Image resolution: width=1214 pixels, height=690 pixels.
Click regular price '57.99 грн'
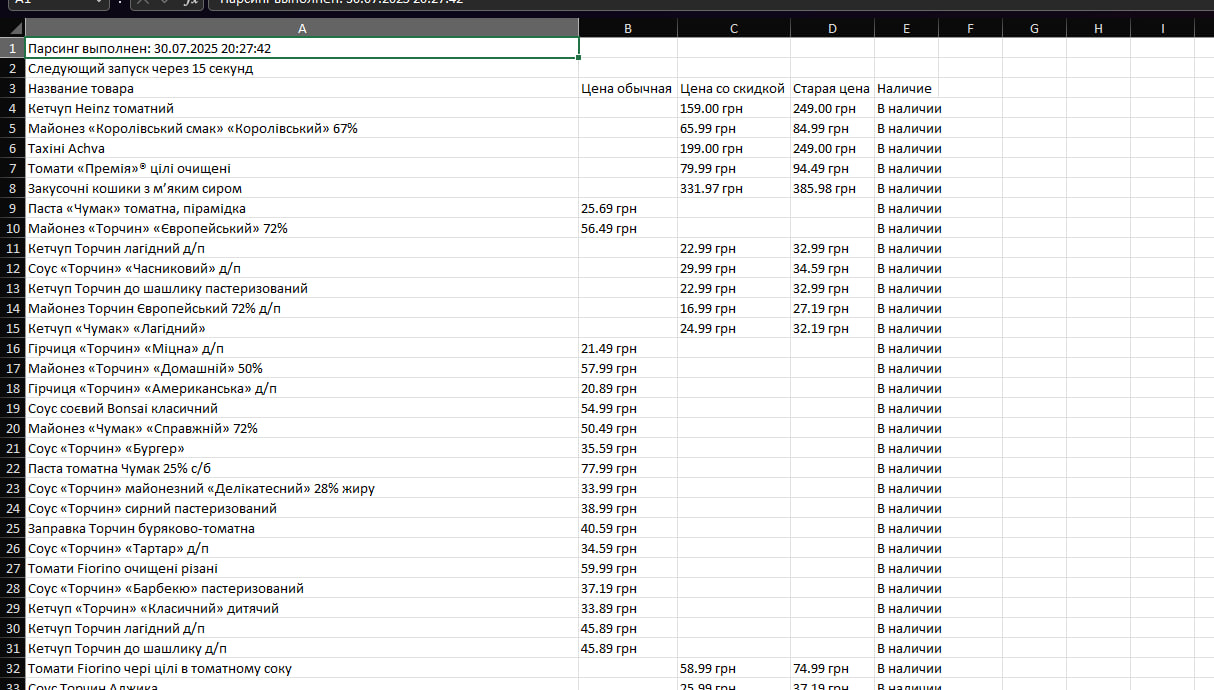(628, 368)
